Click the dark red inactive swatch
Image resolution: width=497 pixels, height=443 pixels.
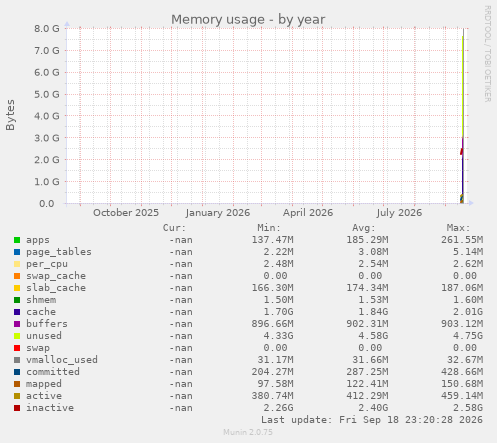(x=17, y=408)
